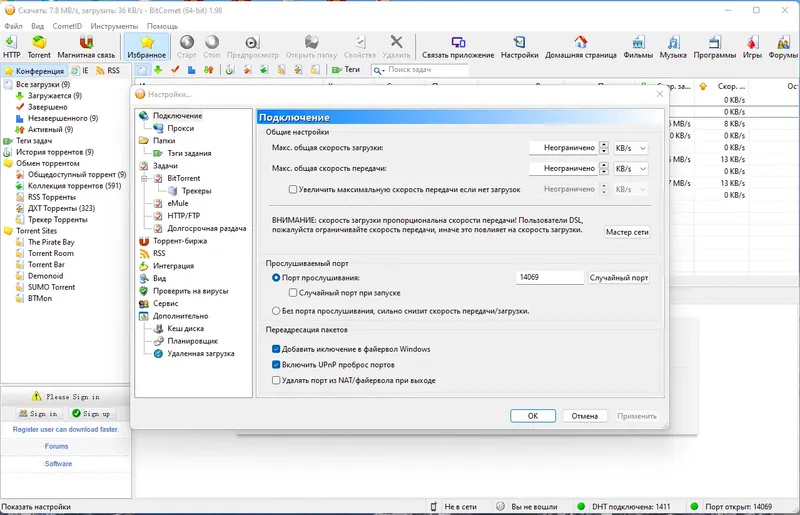800x515 pixels.
Task: Open the CometID menu
Action: [67, 26]
